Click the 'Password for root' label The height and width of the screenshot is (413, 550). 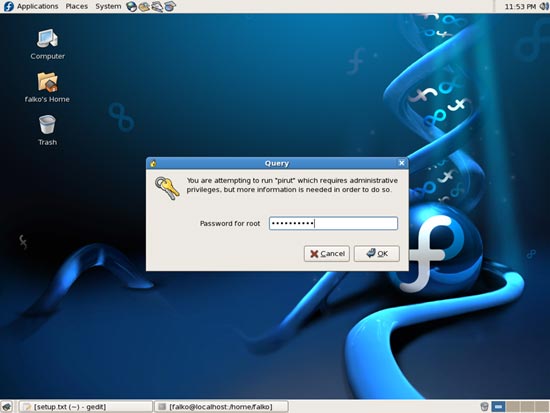tap(230, 224)
